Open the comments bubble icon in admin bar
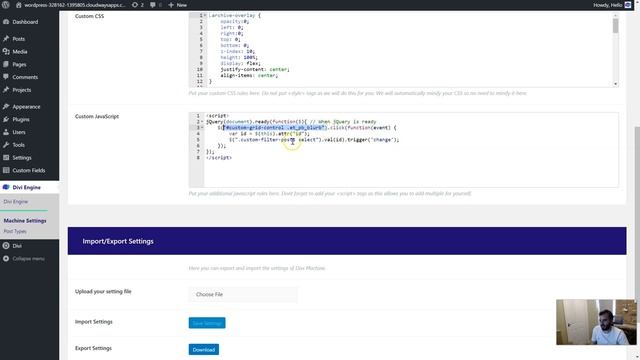Screen dimensions: 640x360 pyautogui.click(x=153, y=5)
